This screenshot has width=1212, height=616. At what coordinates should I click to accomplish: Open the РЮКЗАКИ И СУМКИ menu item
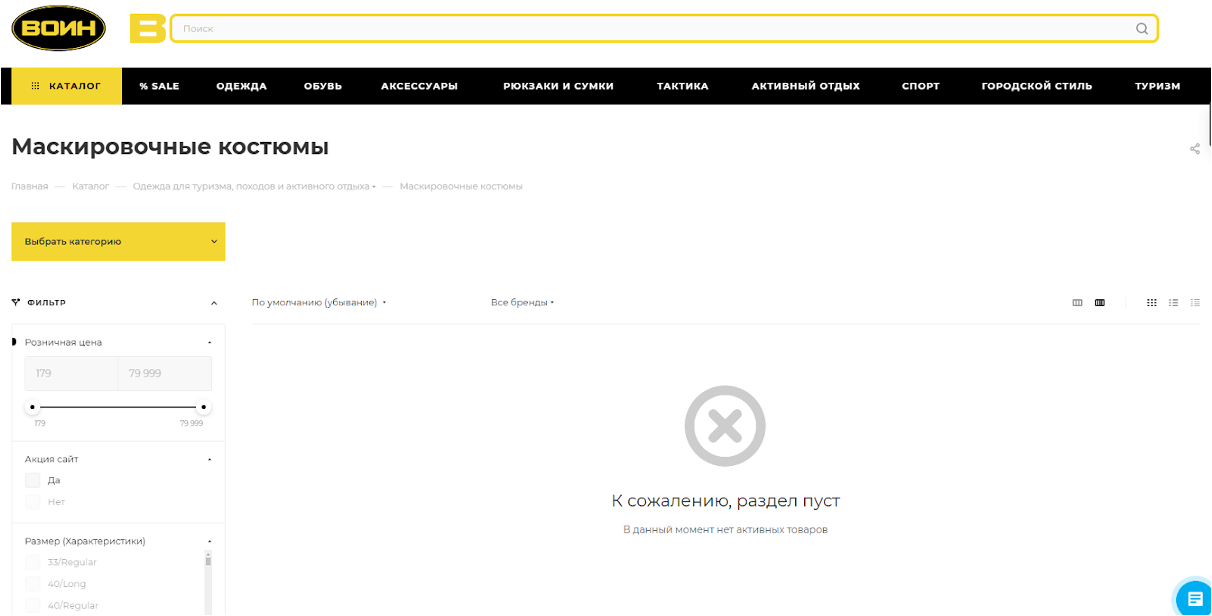(558, 86)
